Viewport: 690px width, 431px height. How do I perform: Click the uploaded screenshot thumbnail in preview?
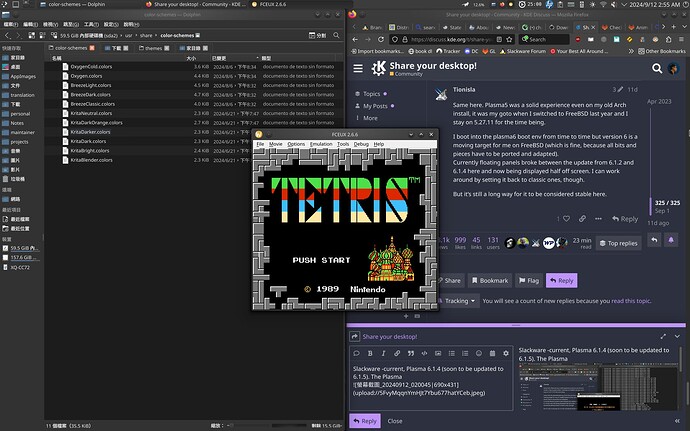point(598,387)
